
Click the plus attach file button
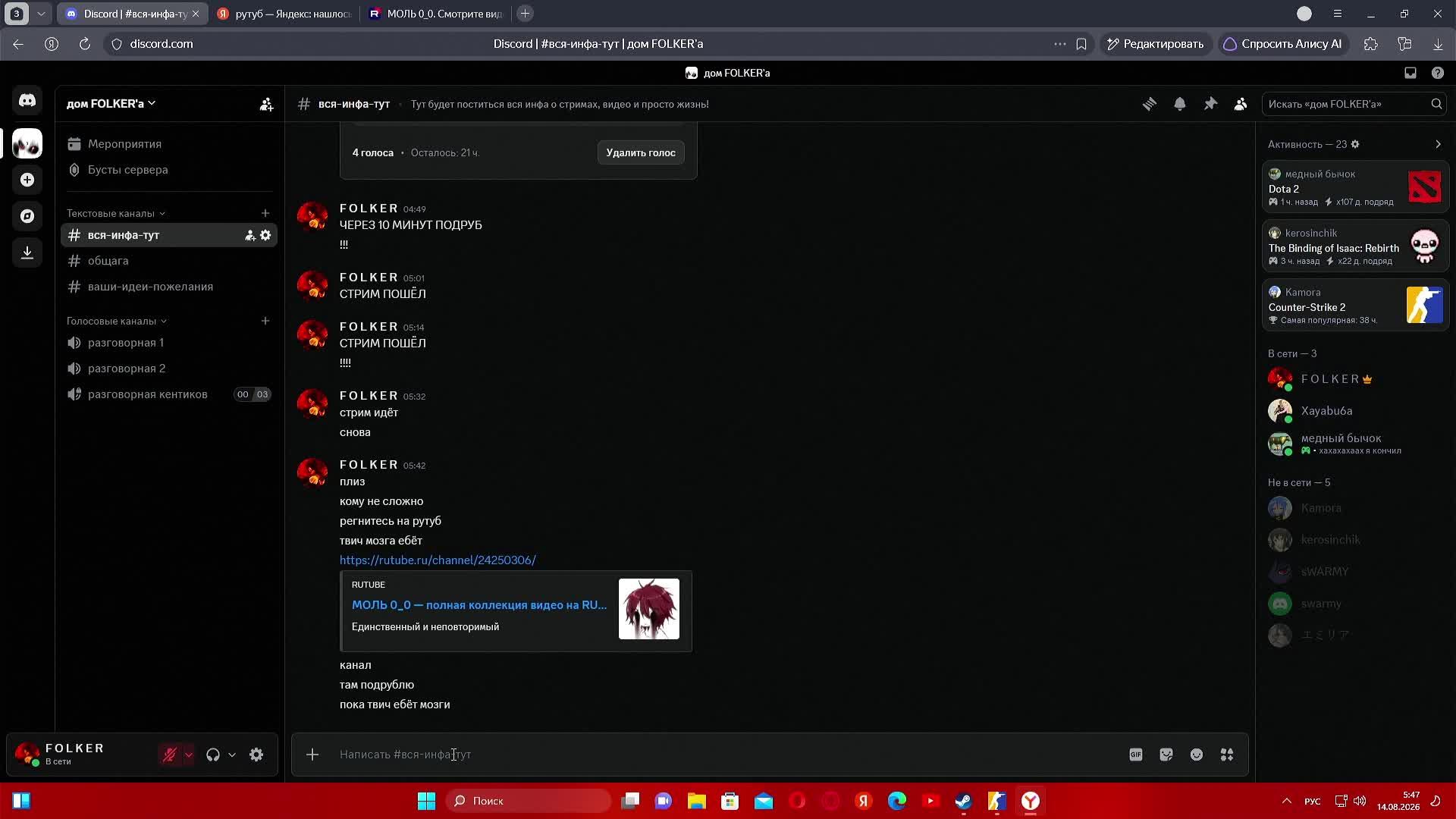click(312, 755)
